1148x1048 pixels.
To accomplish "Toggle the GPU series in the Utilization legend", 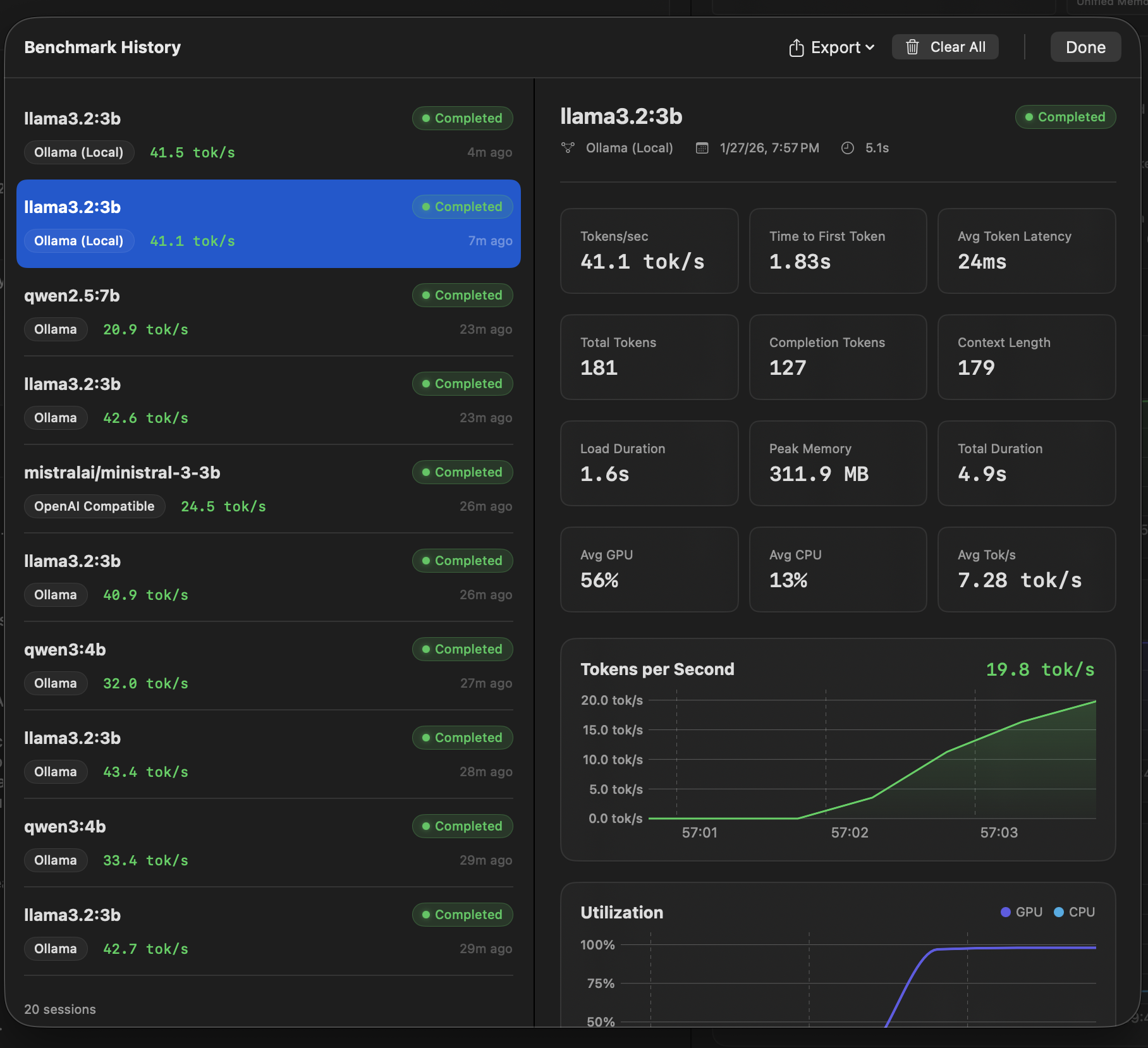I will (x=1021, y=912).
